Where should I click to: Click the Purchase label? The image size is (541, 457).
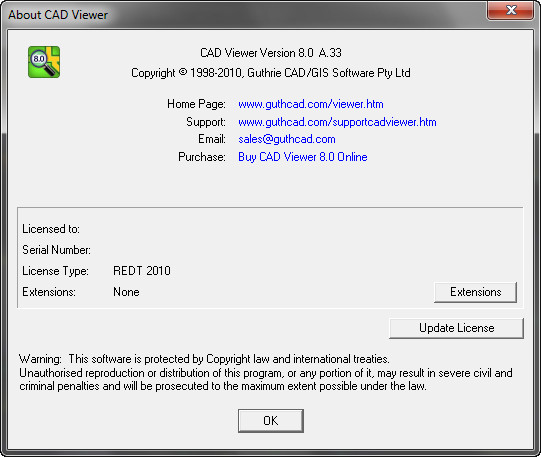tap(201, 157)
